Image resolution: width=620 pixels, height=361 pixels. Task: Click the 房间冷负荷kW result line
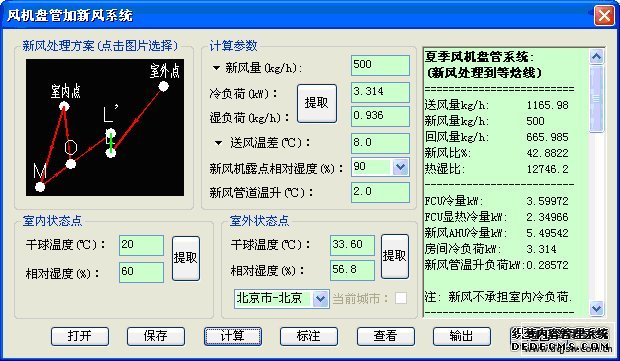pos(490,249)
